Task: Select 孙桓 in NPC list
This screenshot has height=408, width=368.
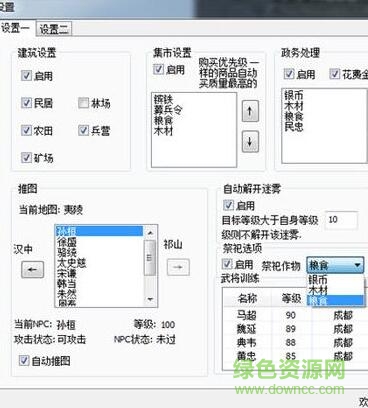Action: coord(100,231)
